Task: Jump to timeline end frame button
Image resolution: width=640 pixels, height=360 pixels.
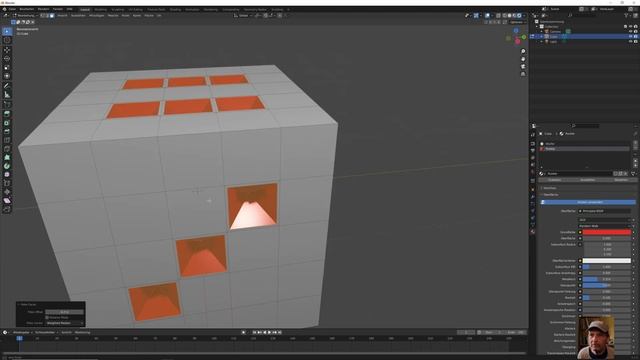Action: [280, 332]
